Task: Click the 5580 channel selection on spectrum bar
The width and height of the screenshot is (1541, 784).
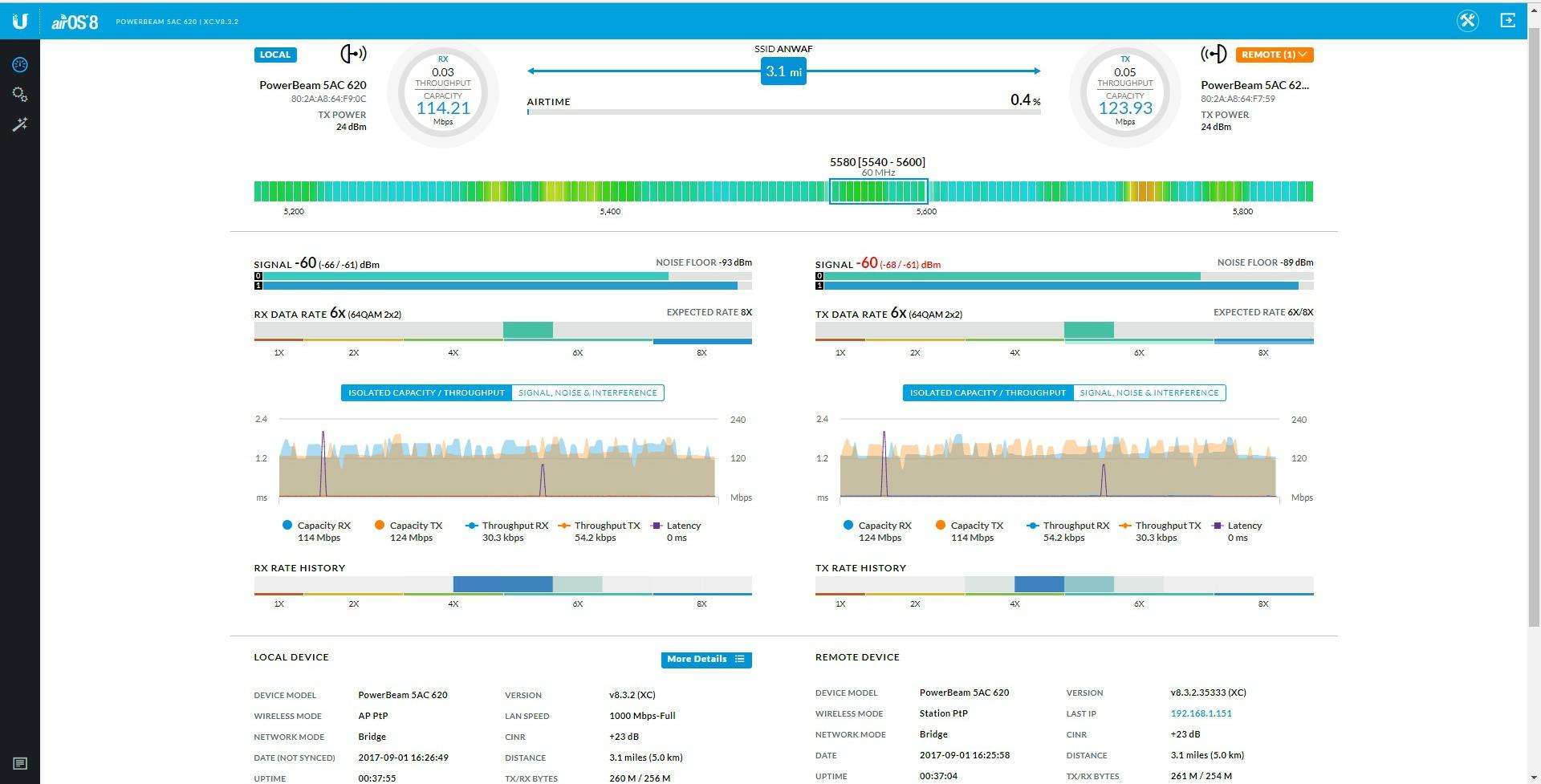Action: 878,191
